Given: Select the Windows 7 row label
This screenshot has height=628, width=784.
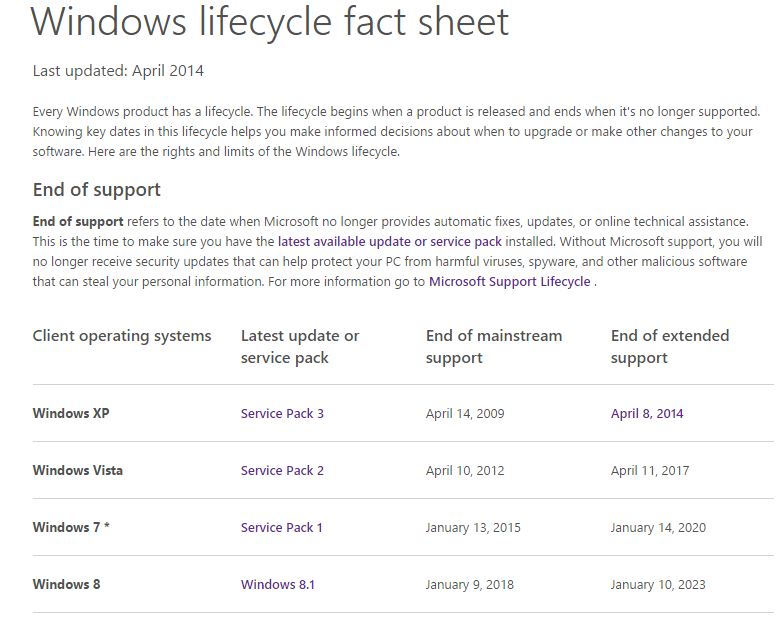Looking at the screenshot, I should 71,528.
